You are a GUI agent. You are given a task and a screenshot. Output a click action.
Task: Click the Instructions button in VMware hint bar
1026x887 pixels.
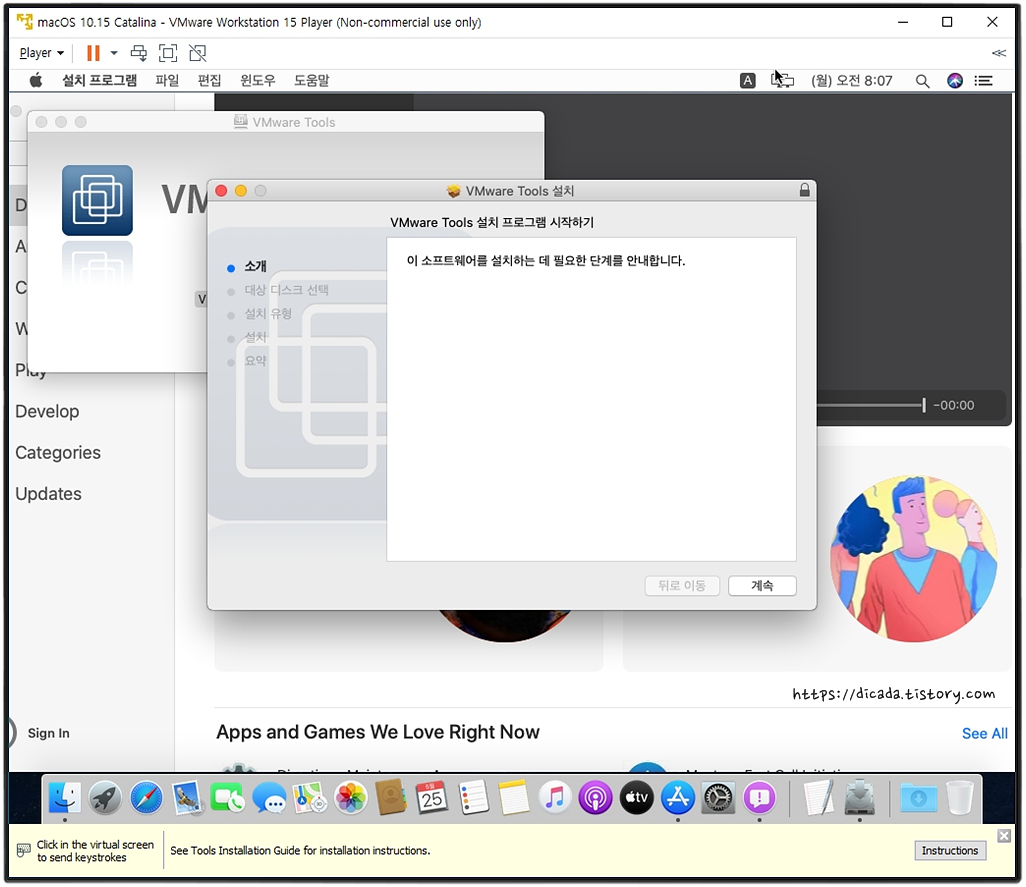tap(950, 850)
